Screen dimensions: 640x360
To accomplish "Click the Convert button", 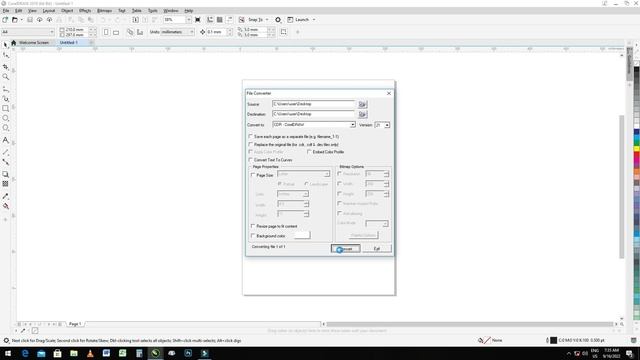I will click(x=346, y=249).
